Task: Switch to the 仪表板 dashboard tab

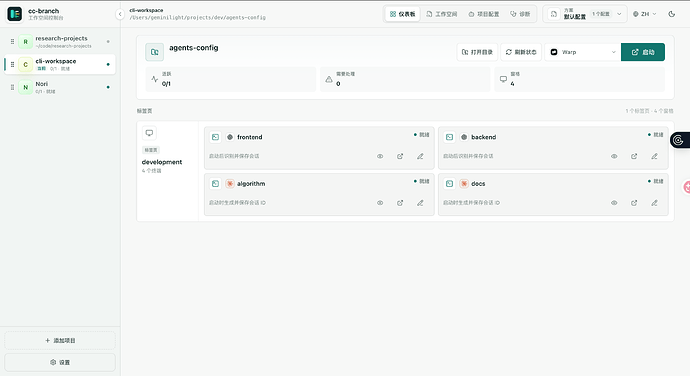Action: [x=402, y=14]
